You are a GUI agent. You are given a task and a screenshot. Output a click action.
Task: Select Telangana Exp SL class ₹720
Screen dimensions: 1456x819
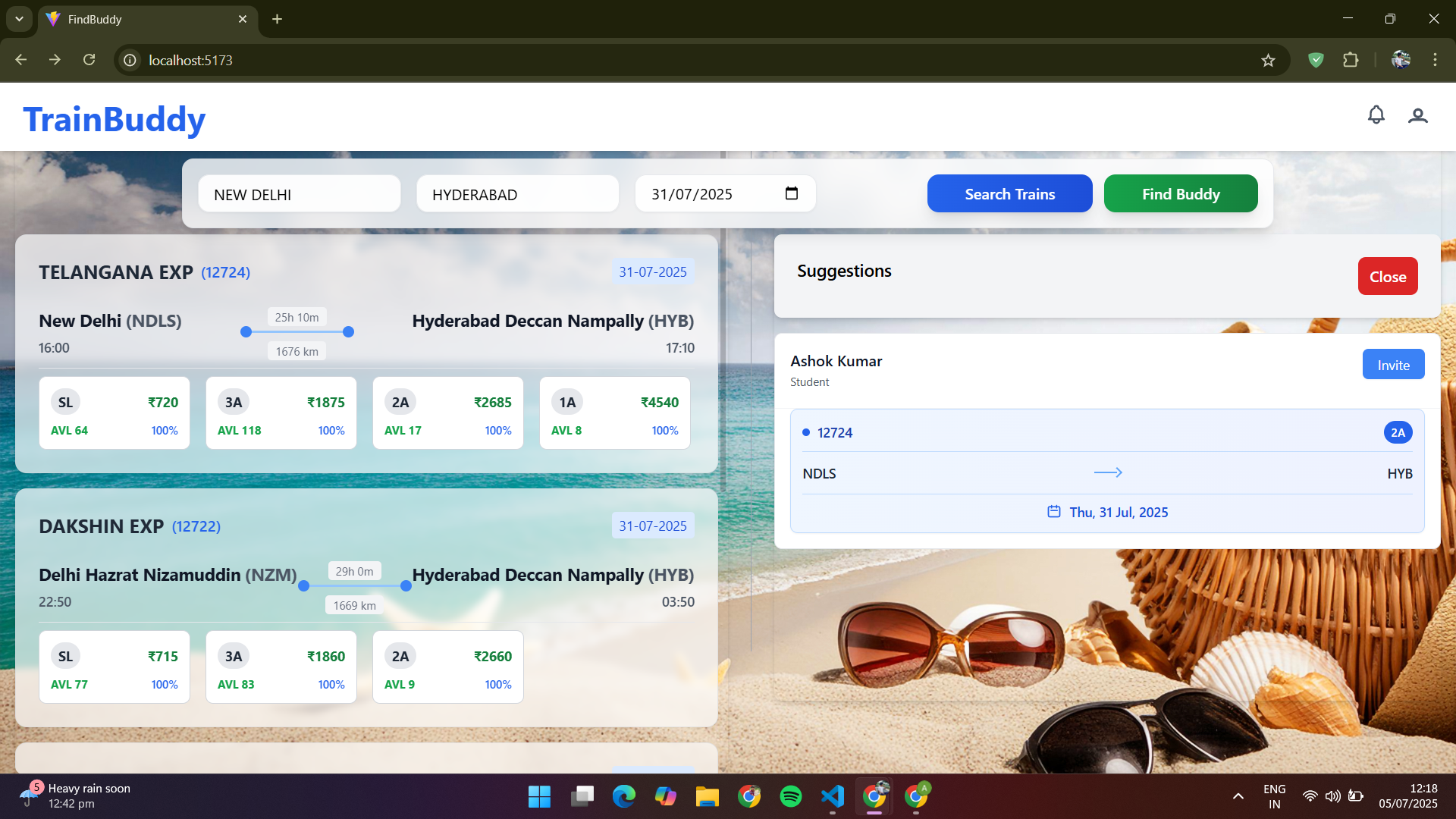point(115,413)
